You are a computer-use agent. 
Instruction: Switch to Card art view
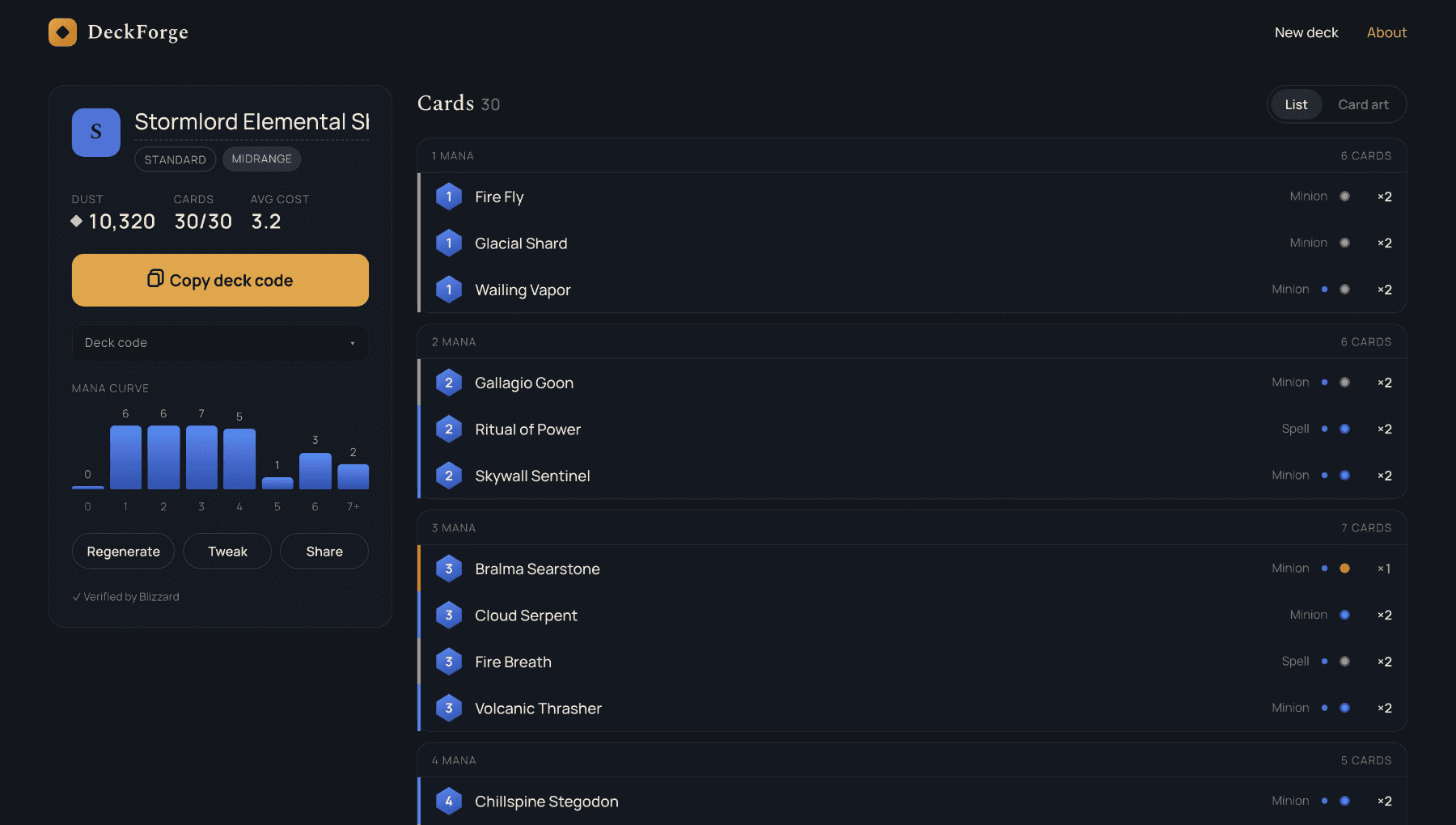[1363, 104]
